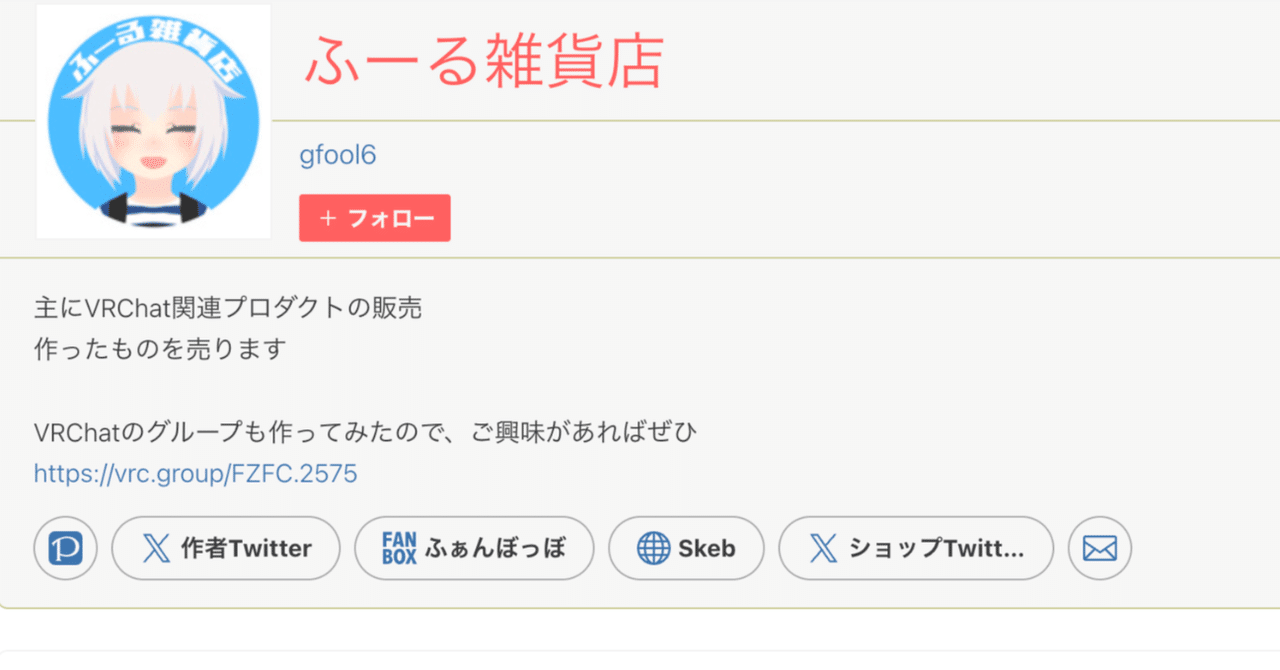Click the ふぁんぼっぽ labeled button
The height and width of the screenshot is (670, 1280).
tap(474, 548)
